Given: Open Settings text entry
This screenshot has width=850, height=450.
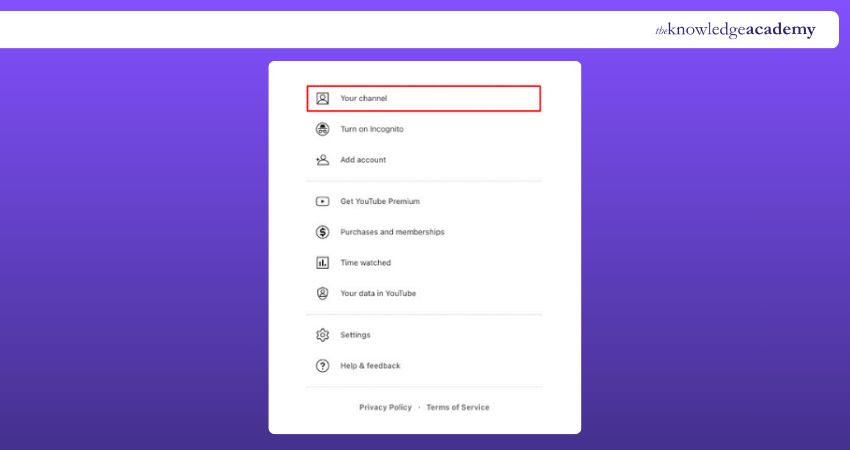Looking at the screenshot, I should [x=355, y=335].
